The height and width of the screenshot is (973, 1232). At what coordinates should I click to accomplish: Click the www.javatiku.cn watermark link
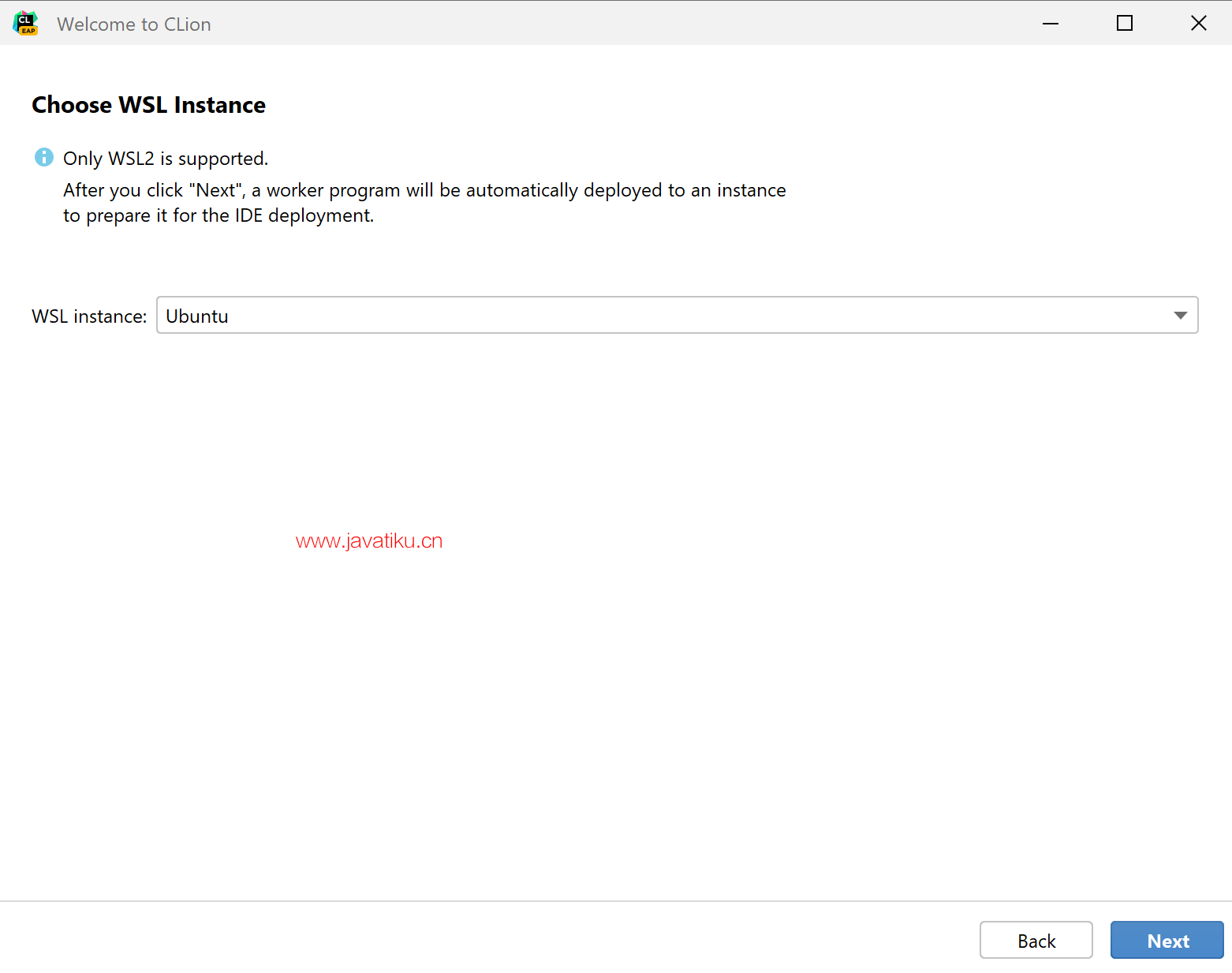click(x=368, y=541)
